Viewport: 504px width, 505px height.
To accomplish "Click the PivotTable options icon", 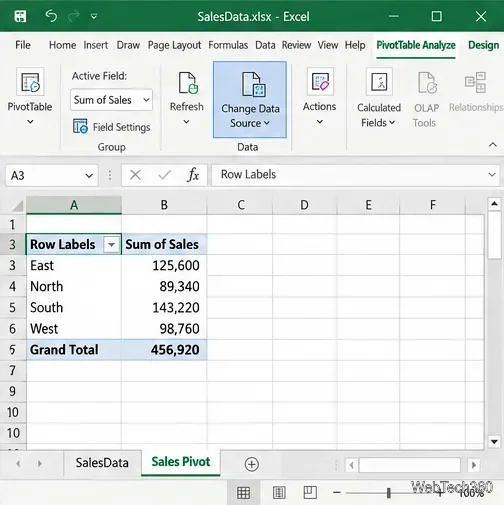I will (x=30, y=82).
